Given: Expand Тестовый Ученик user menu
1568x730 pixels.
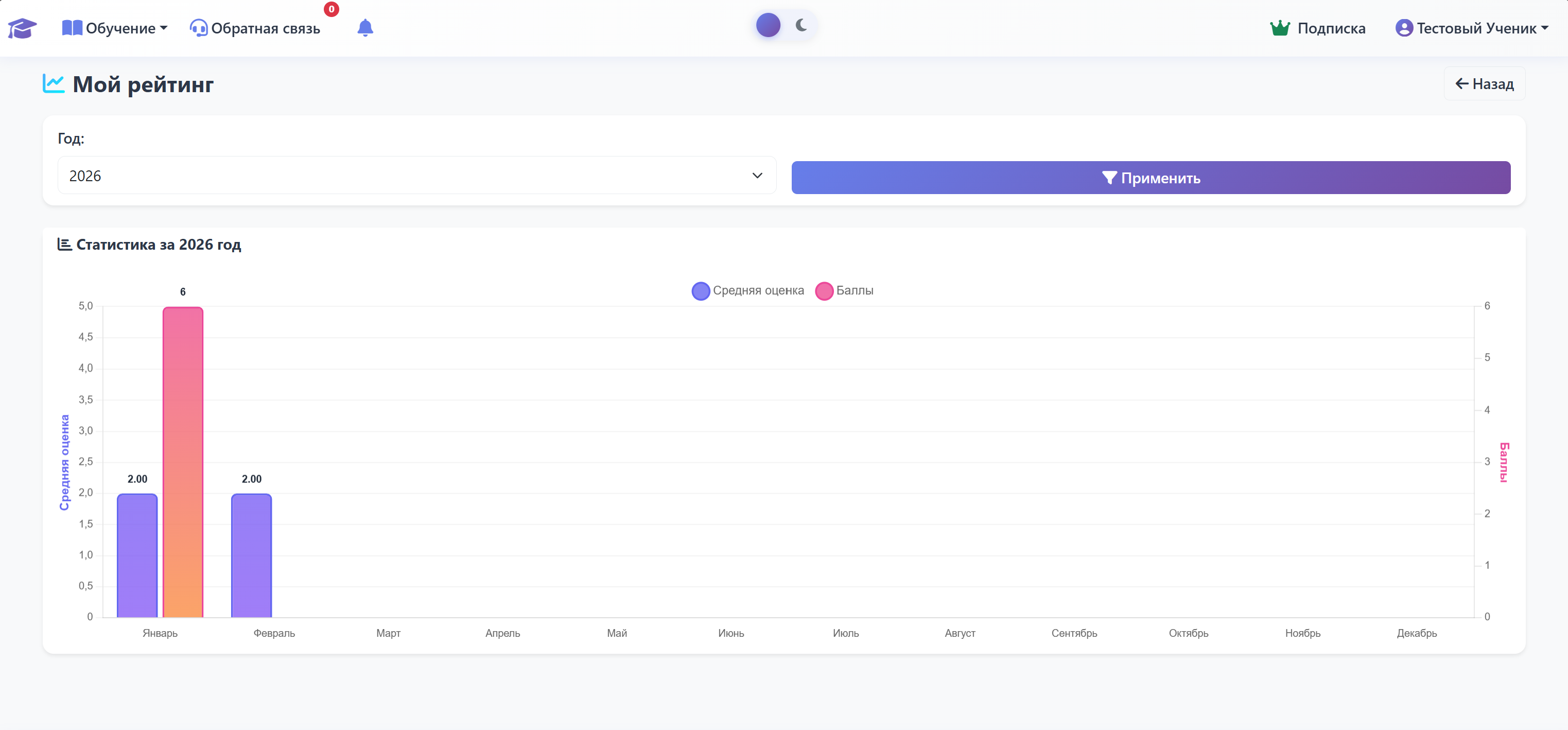Looking at the screenshot, I should (1472, 28).
